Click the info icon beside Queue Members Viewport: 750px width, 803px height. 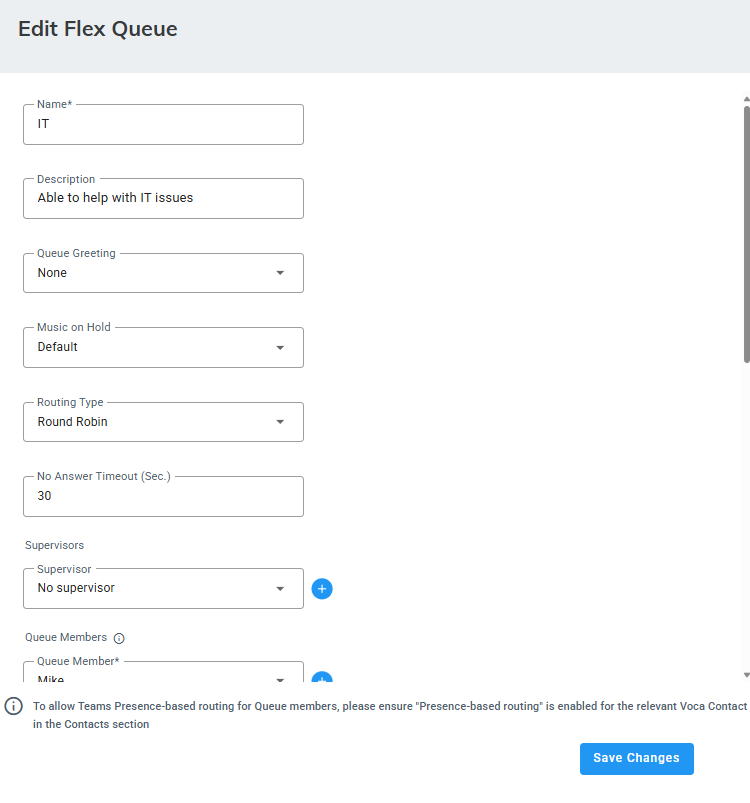point(119,638)
